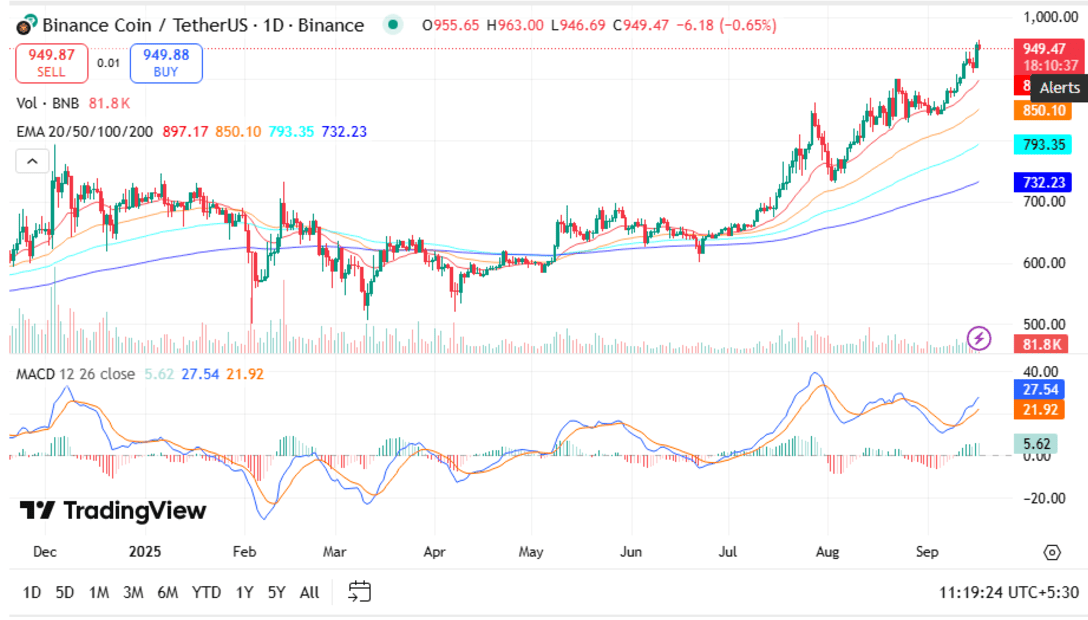Click the Jul label on time axis
This screenshot has width=1088, height=620.
click(727, 552)
